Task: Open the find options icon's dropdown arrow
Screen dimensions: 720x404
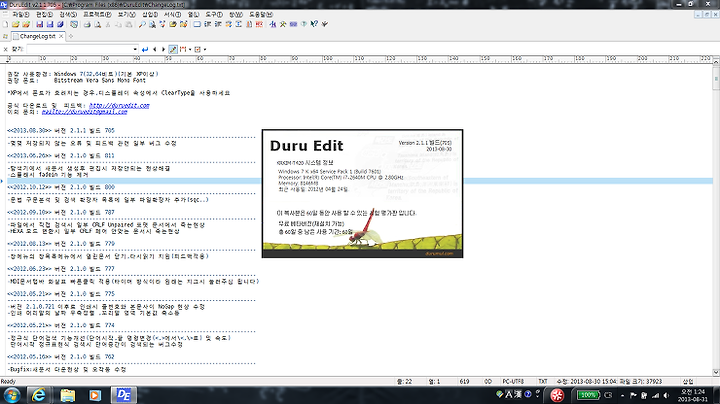Action: pyautogui.click(x=205, y=49)
